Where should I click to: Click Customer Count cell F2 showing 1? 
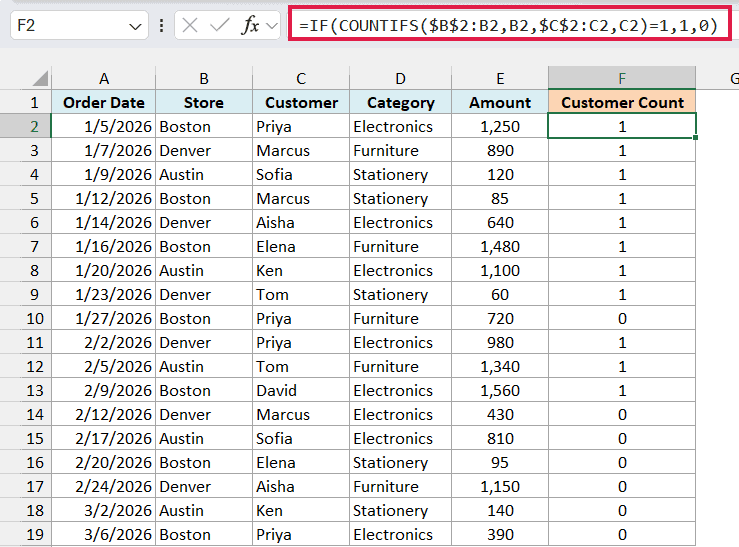pyautogui.click(x=622, y=126)
